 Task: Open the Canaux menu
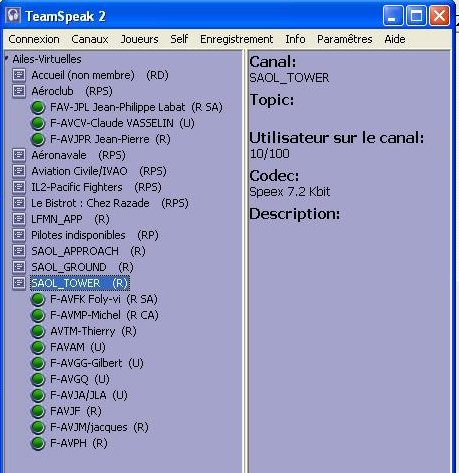pyautogui.click(x=90, y=39)
